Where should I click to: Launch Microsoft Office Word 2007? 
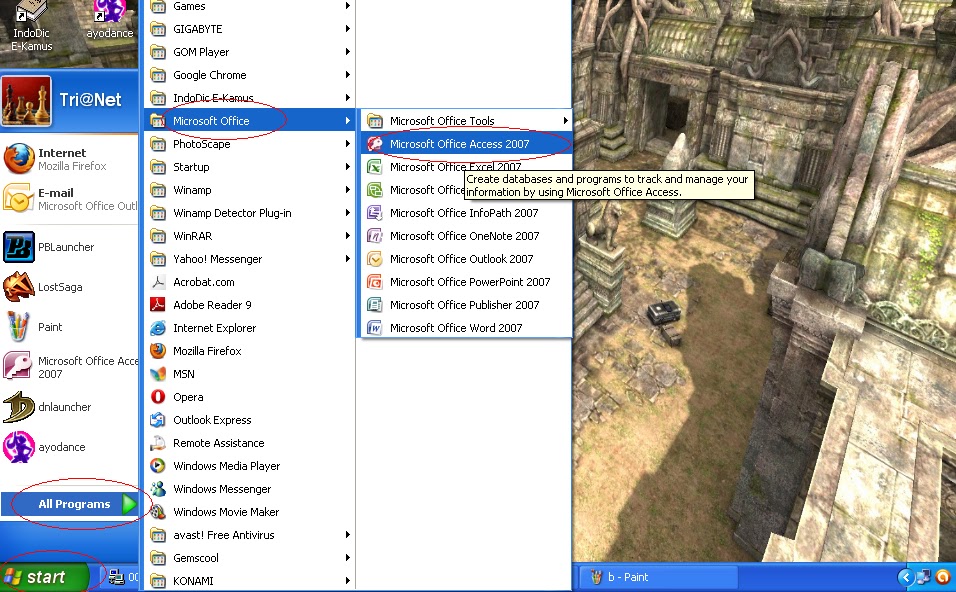point(466,328)
